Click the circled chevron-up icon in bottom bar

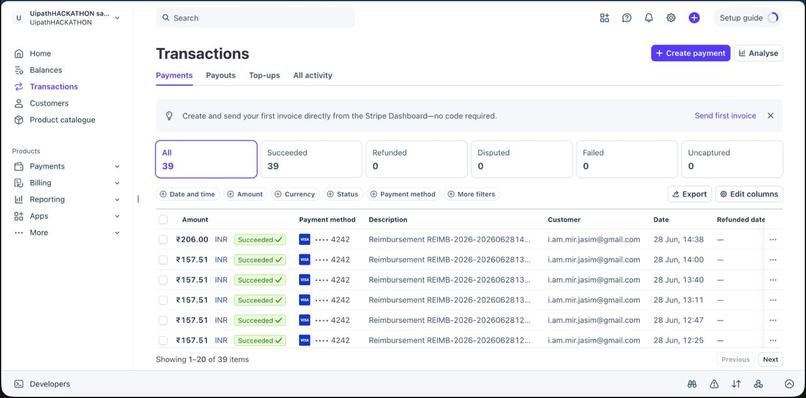[790, 384]
